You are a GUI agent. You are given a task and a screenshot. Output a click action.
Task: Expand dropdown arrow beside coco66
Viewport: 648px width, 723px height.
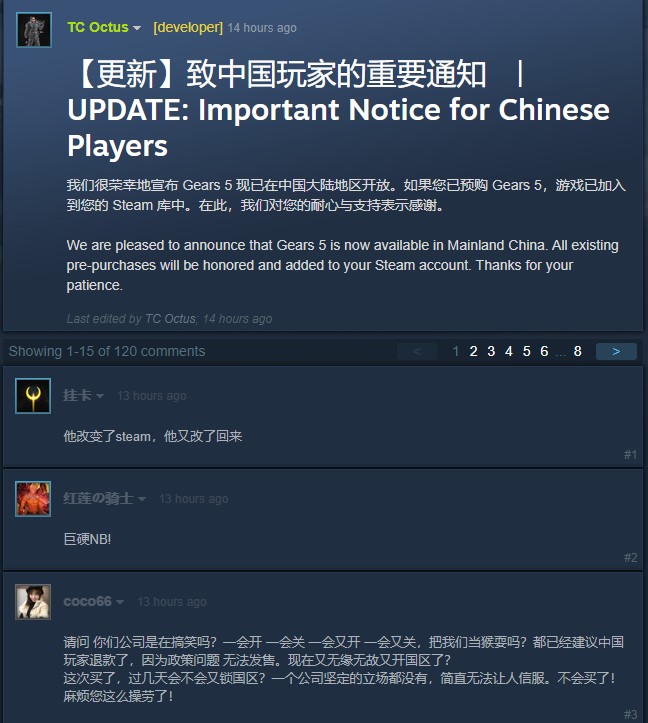(x=120, y=602)
